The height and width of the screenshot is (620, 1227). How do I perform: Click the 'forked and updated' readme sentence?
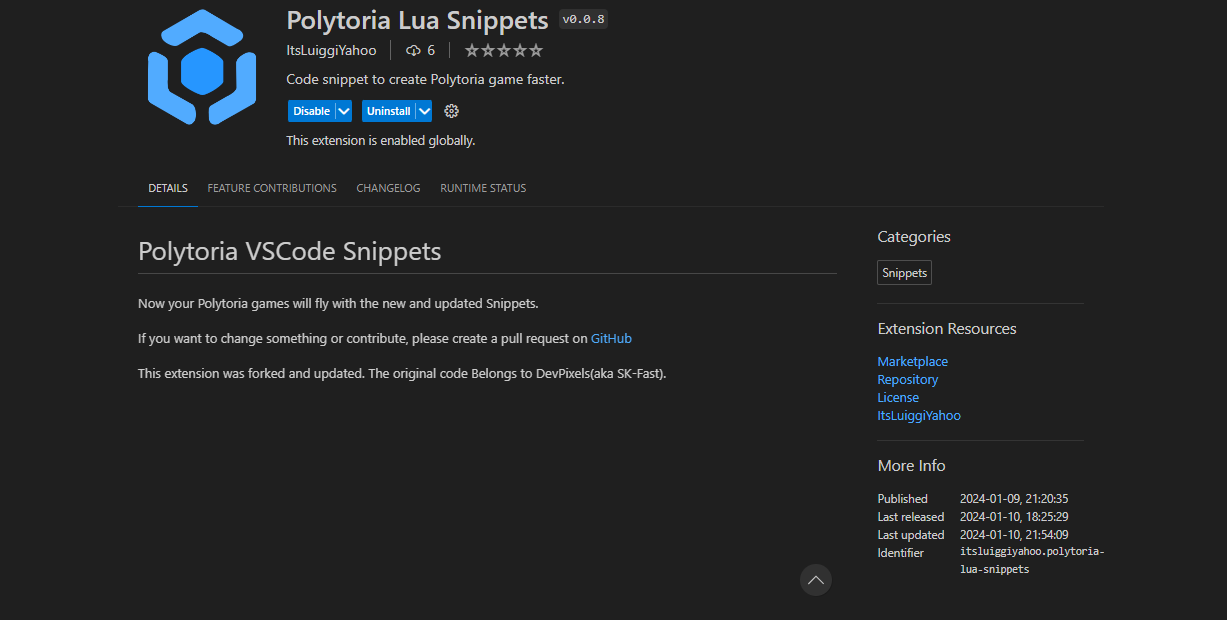tap(402, 374)
